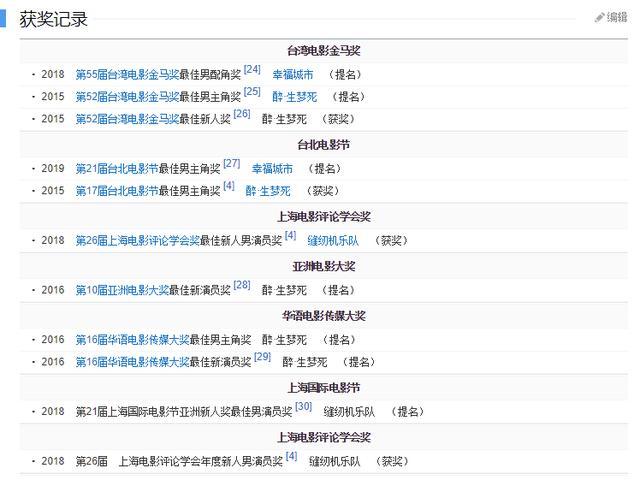Screen dimensions: 640x486
Task: Open 第21届台北电影节 link
Action: click(117, 169)
